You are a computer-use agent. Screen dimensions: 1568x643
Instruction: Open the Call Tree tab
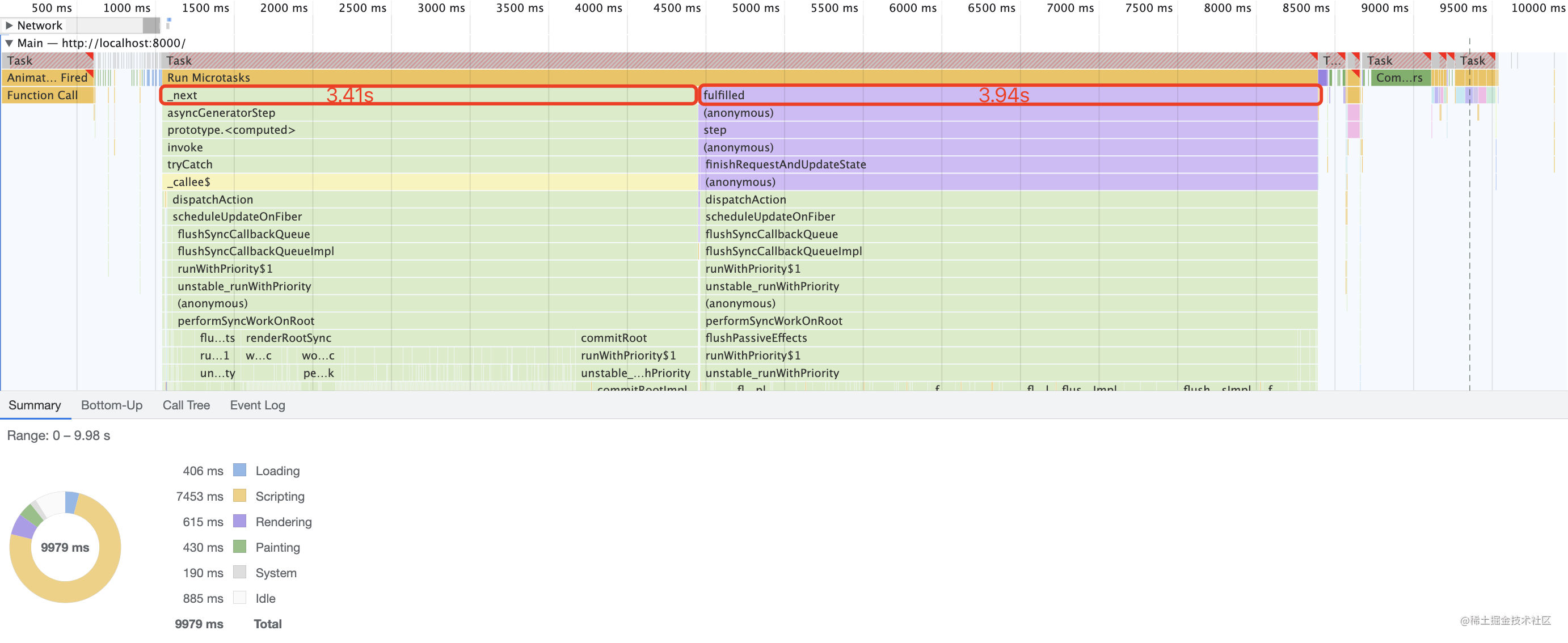(x=186, y=405)
